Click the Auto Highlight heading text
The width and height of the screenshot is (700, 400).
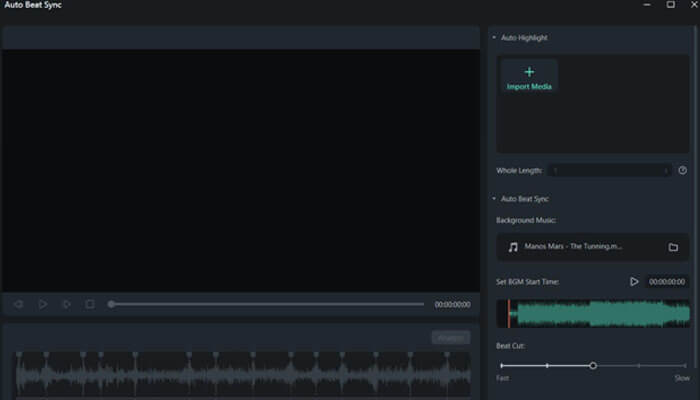[524, 38]
